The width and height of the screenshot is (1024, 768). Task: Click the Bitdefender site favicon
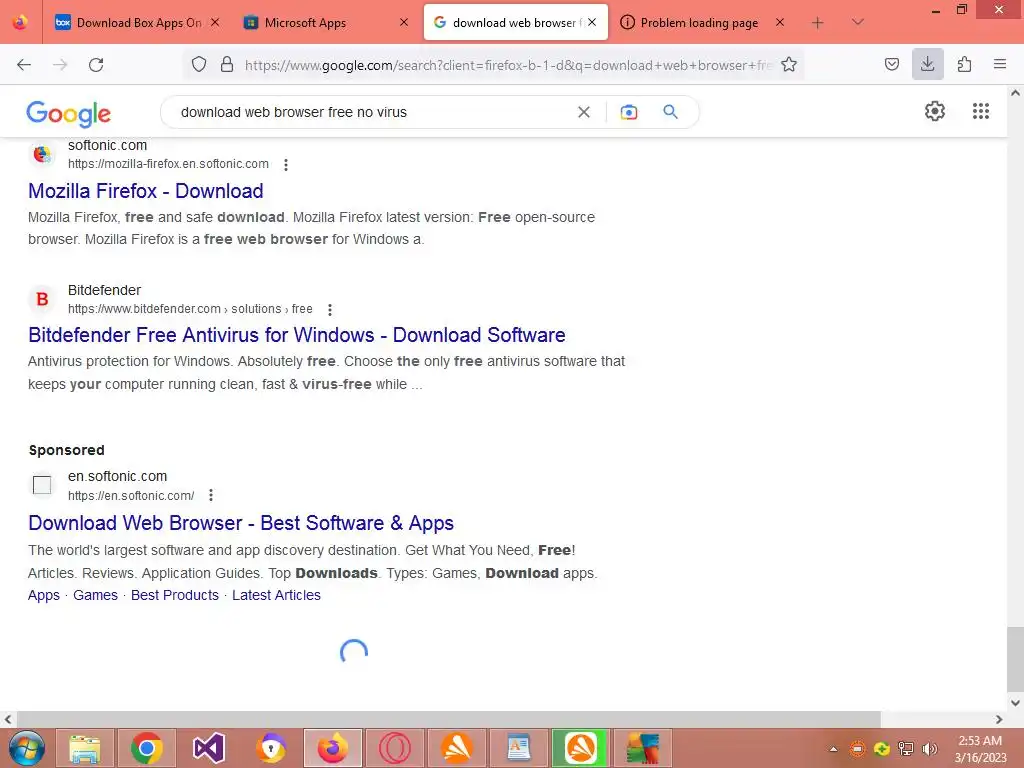click(42, 299)
